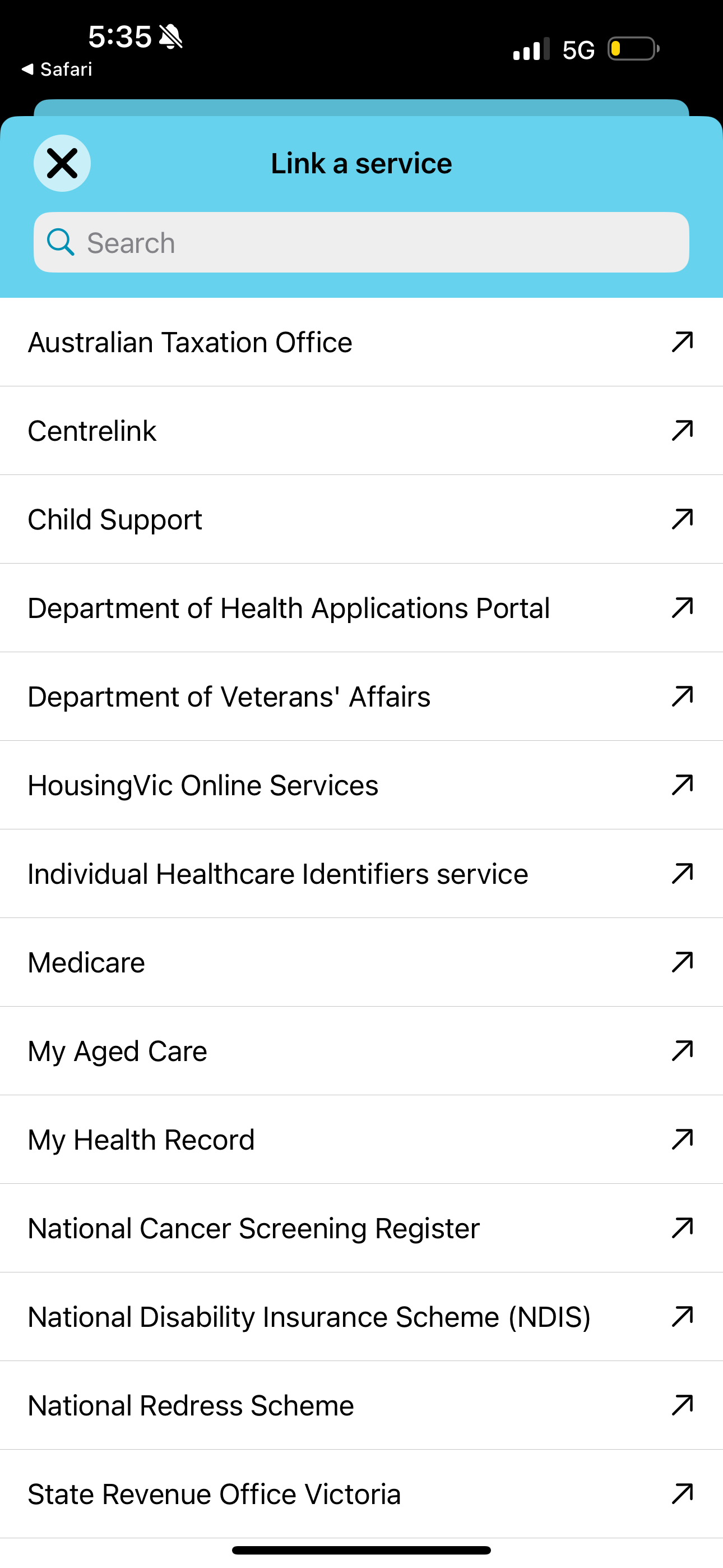Close the Link a service sheet

click(x=62, y=163)
